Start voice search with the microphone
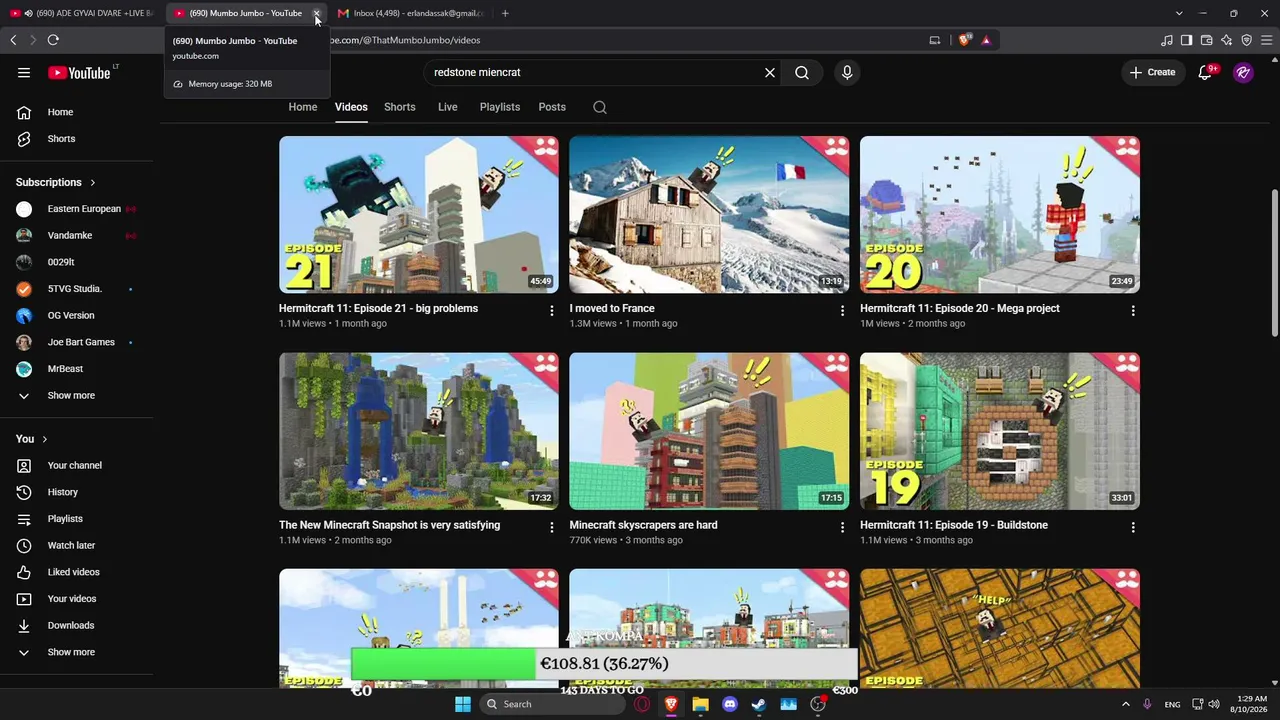The image size is (1280, 720). point(847,72)
